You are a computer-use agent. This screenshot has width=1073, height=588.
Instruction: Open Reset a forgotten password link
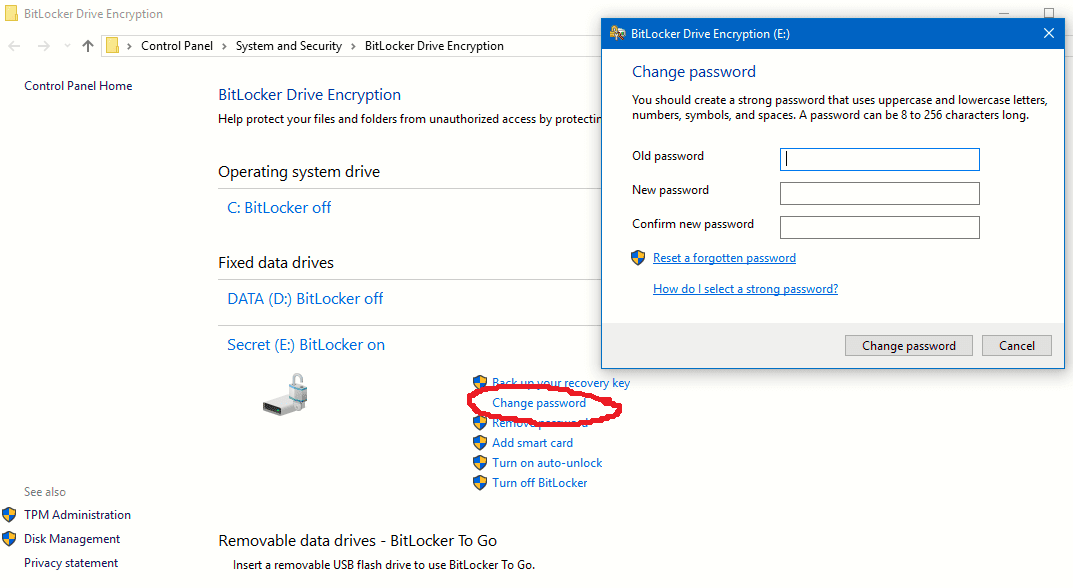tap(724, 258)
